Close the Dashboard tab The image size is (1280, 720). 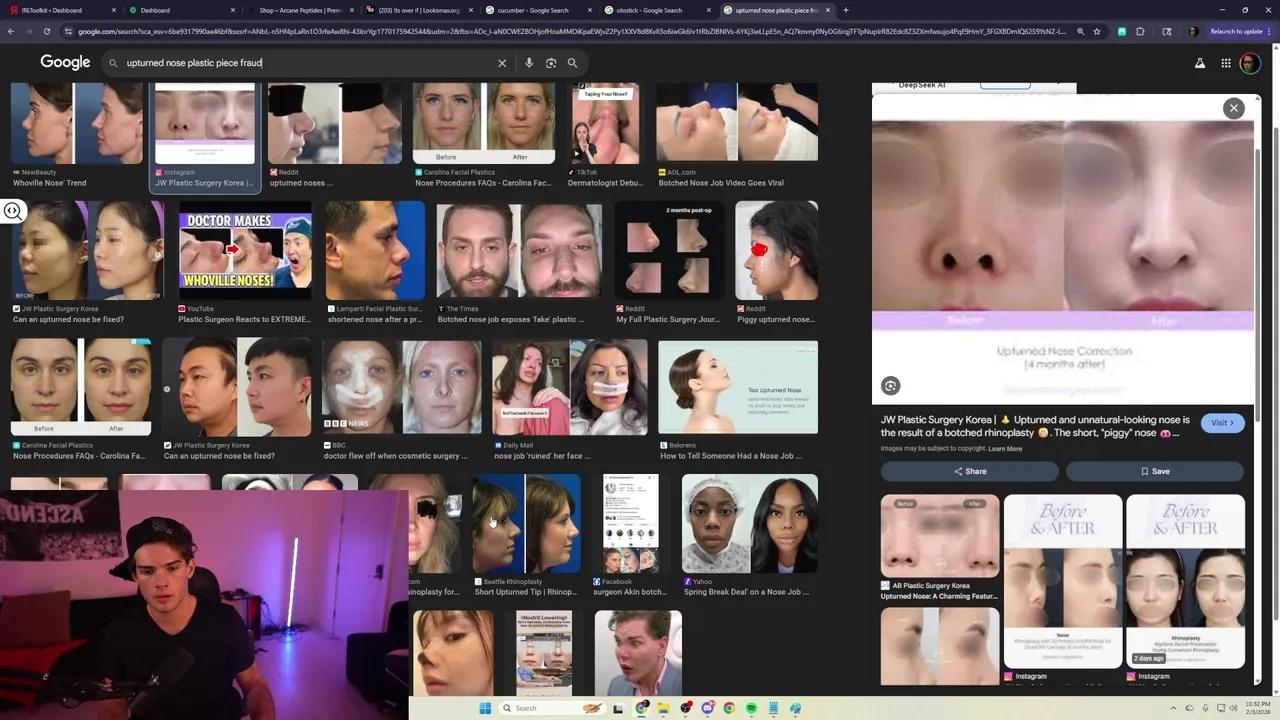[x=233, y=10]
